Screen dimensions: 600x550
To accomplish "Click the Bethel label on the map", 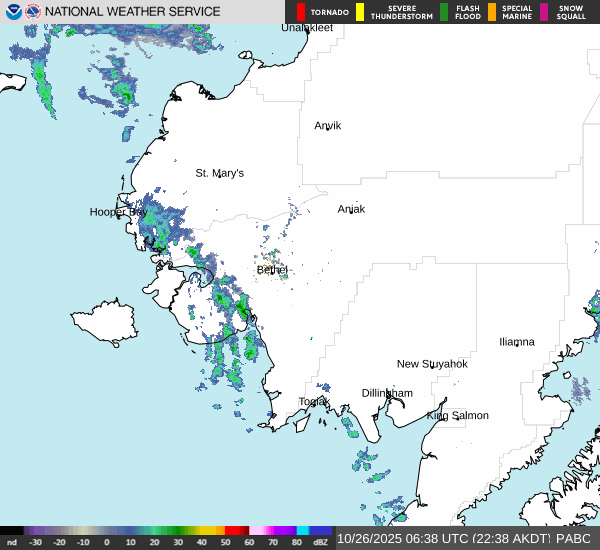I will (271, 270).
